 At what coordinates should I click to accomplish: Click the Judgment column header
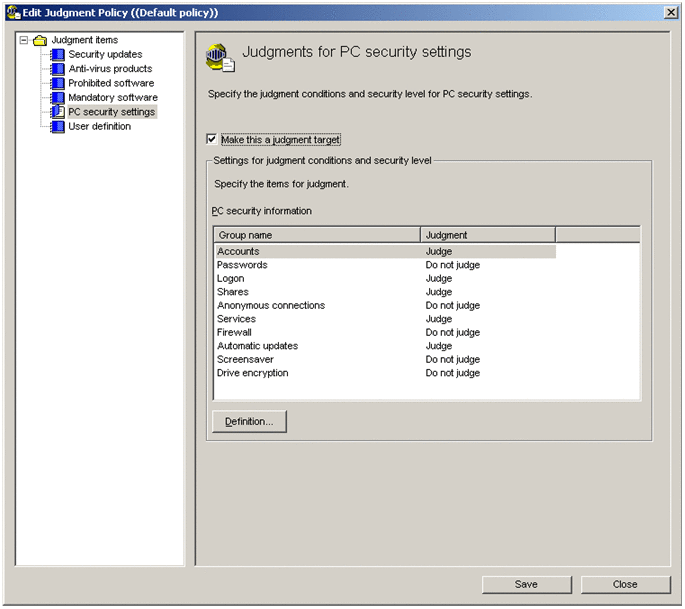(x=488, y=235)
